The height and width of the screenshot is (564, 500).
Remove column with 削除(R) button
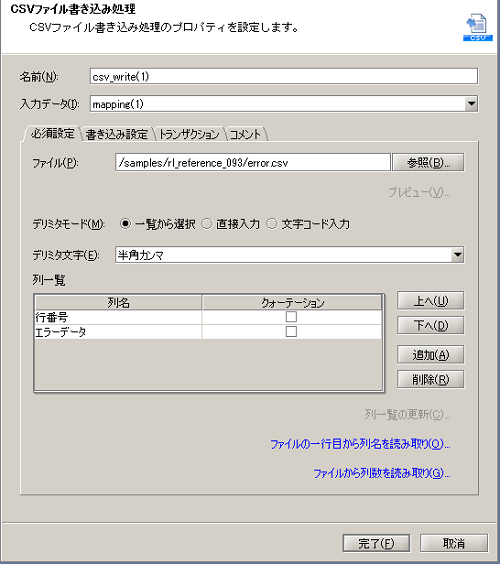pos(431,379)
